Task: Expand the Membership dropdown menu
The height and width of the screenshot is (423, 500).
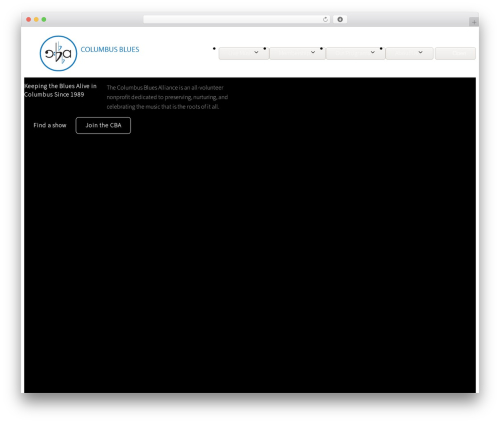Action: (x=297, y=53)
